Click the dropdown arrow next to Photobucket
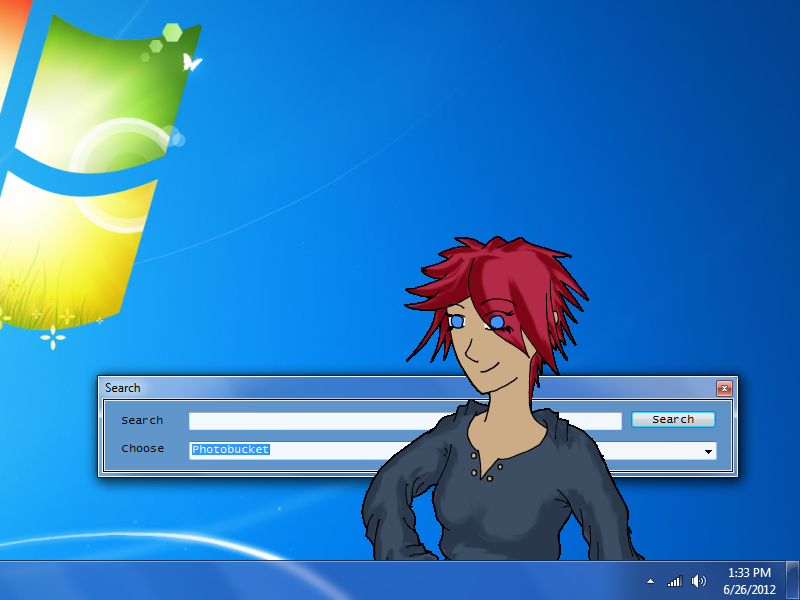The image size is (800, 600). pyautogui.click(x=709, y=450)
